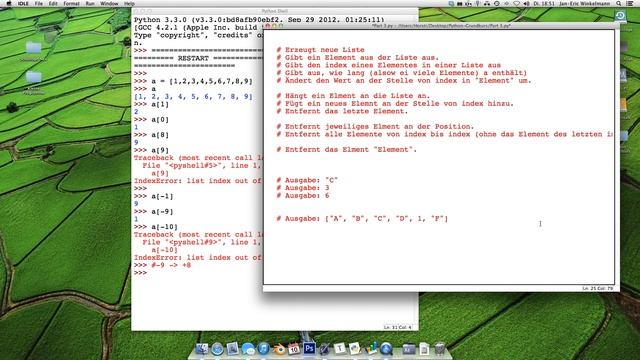This screenshot has width=640, height=360.
Task: Open the Calendar dock icon showing 10
Action: (294, 349)
